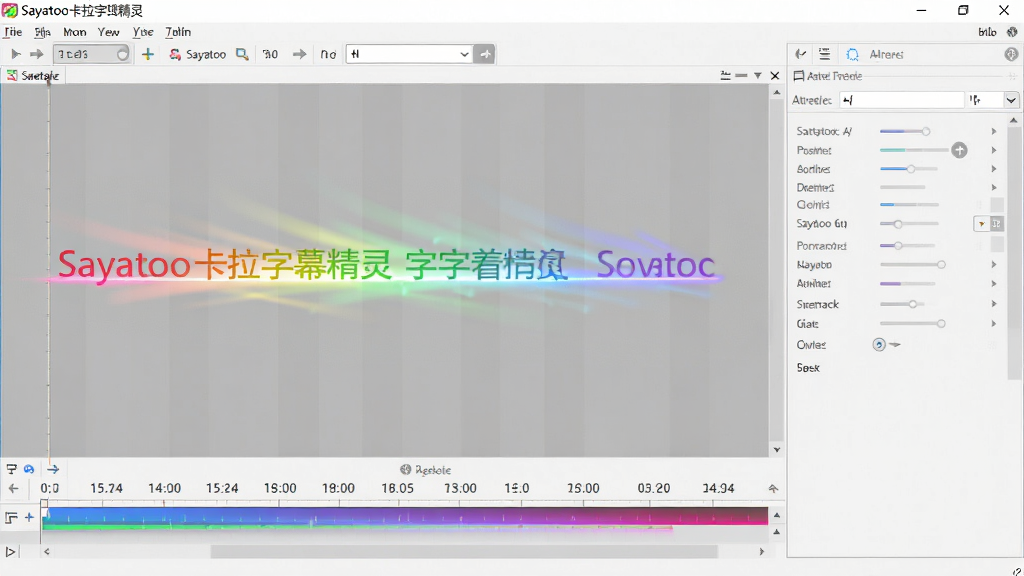Viewport: 1024px width, 576px height.
Task: Click the panel layout icon left of the dash
Action: pyautogui.click(x=726, y=76)
